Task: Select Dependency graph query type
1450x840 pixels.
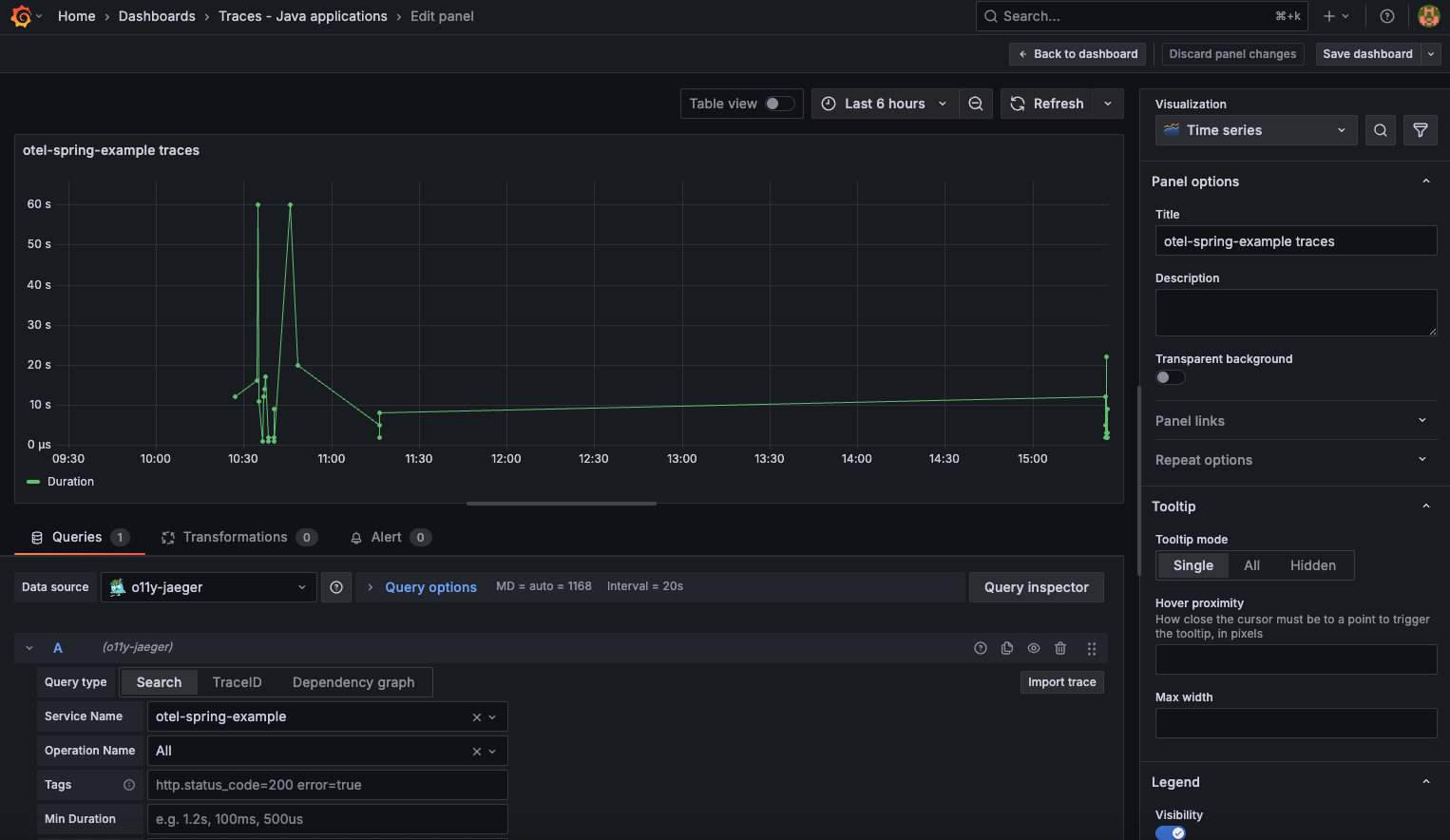Action: click(353, 682)
